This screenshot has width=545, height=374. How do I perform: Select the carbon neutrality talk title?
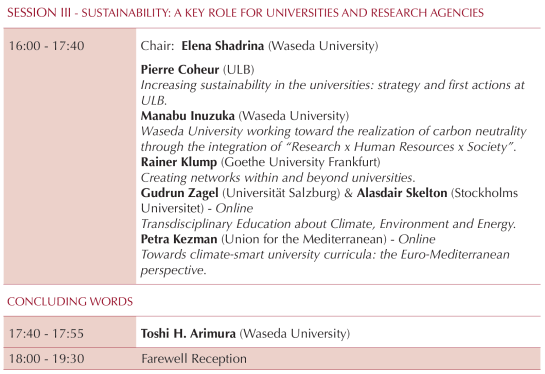tap(333, 139)
